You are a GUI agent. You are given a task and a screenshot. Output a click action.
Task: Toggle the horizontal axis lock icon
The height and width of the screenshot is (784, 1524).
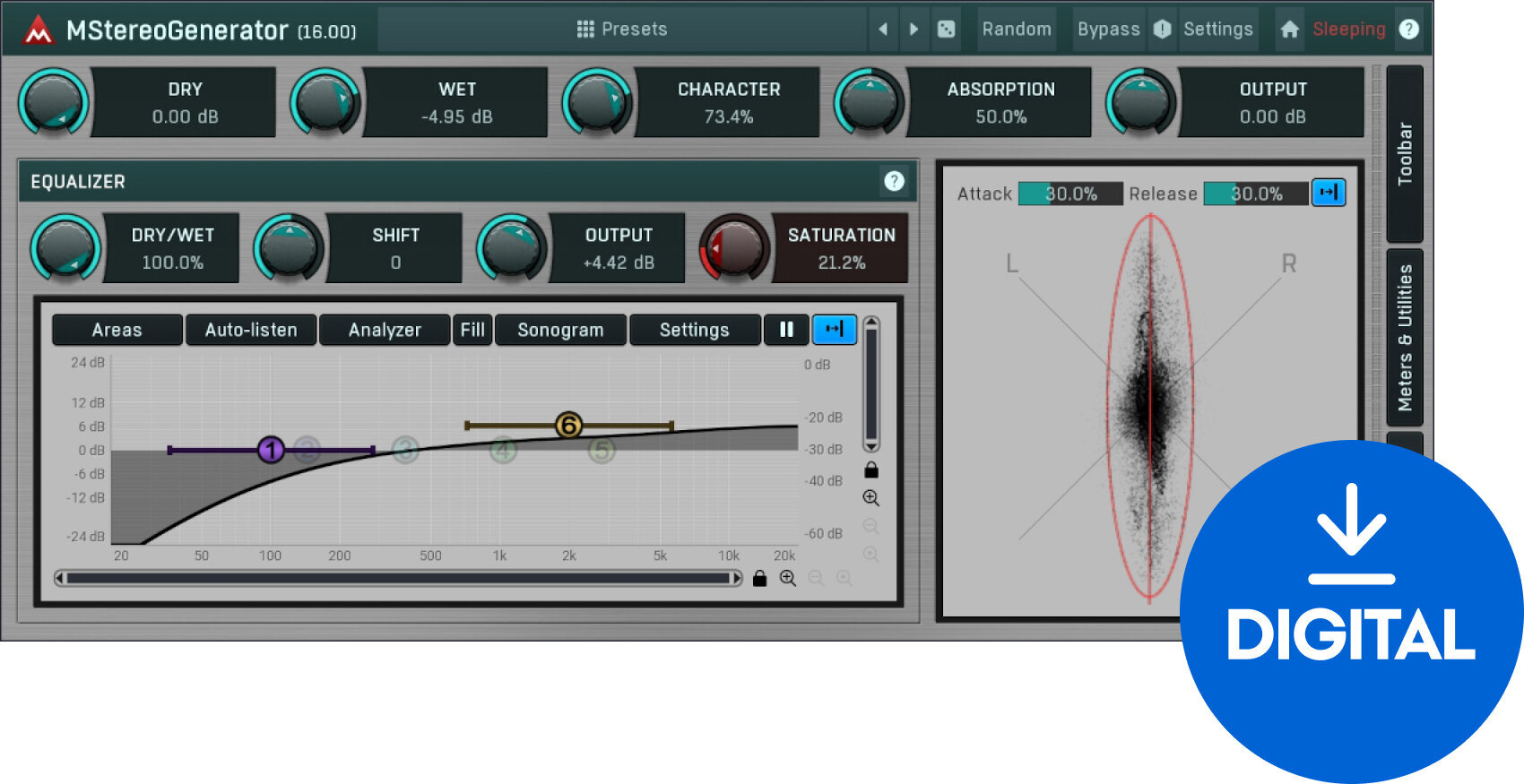(x=759, y=579)
